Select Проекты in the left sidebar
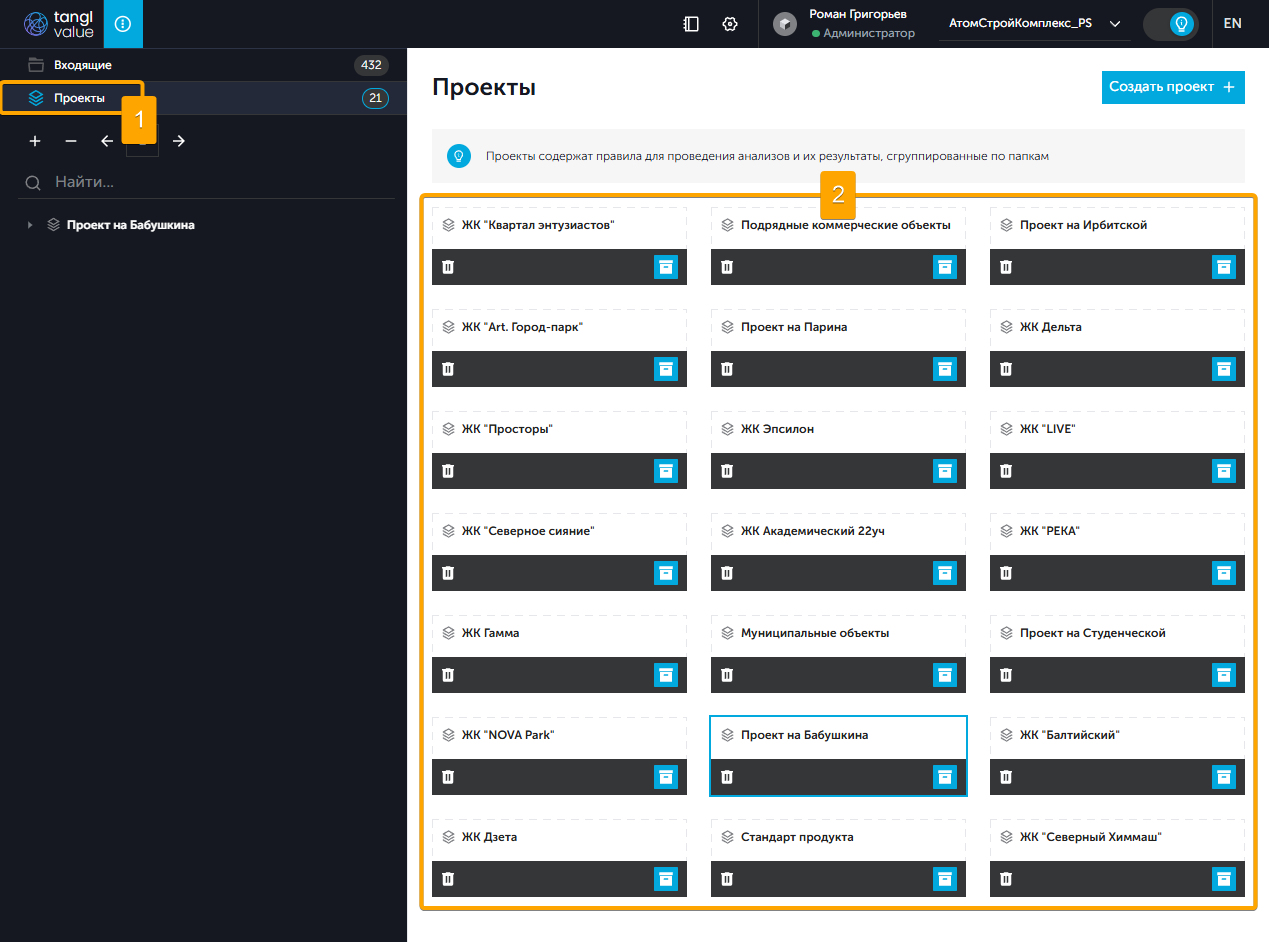The image size is (1269, 942). [79, 98]
